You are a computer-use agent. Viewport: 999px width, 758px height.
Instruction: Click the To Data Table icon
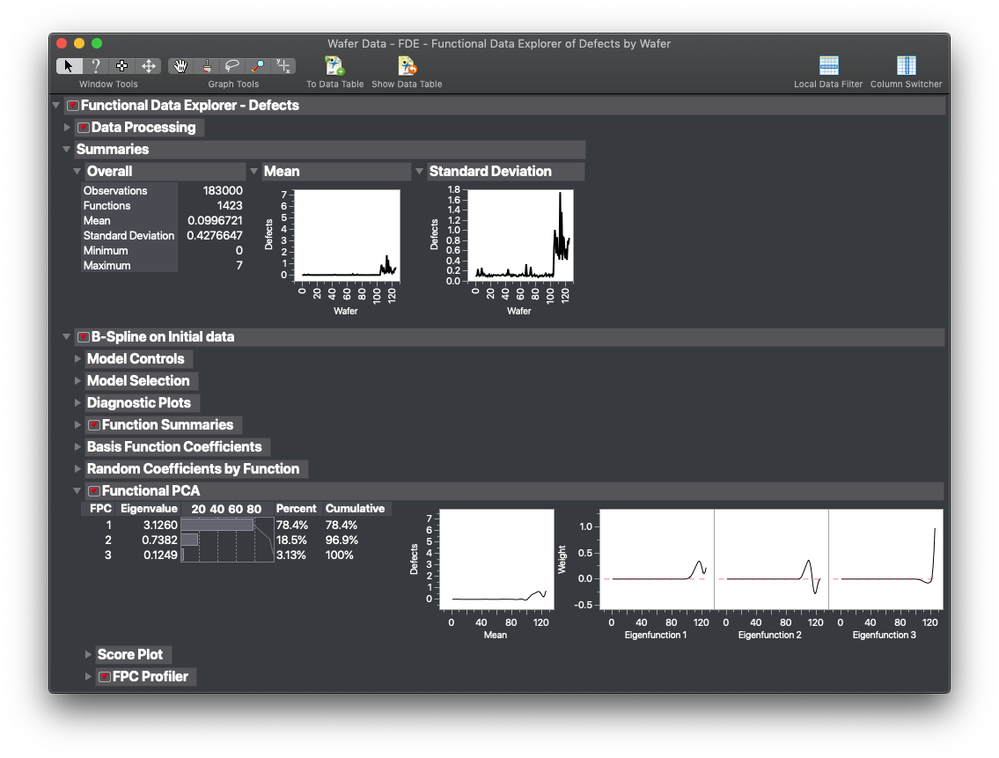pyautogui.click(x=334, y=66)
